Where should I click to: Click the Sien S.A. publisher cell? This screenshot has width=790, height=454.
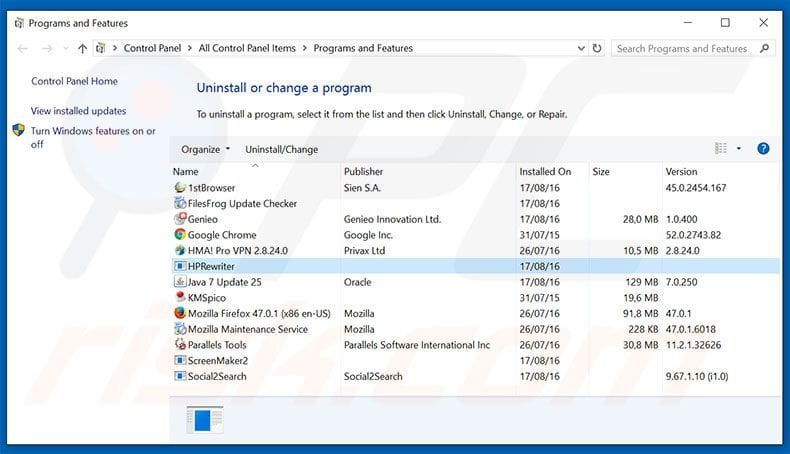tap(362, 187)
